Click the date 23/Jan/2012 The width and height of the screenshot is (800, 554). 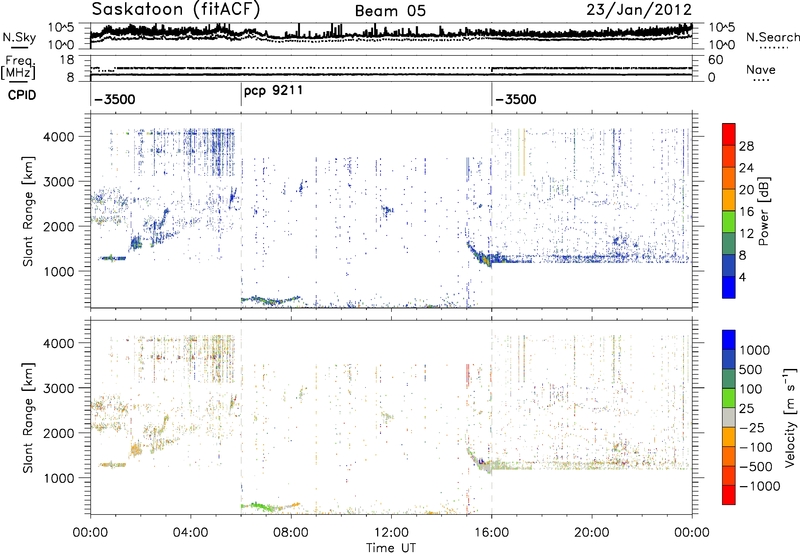[x=639, y=10]
